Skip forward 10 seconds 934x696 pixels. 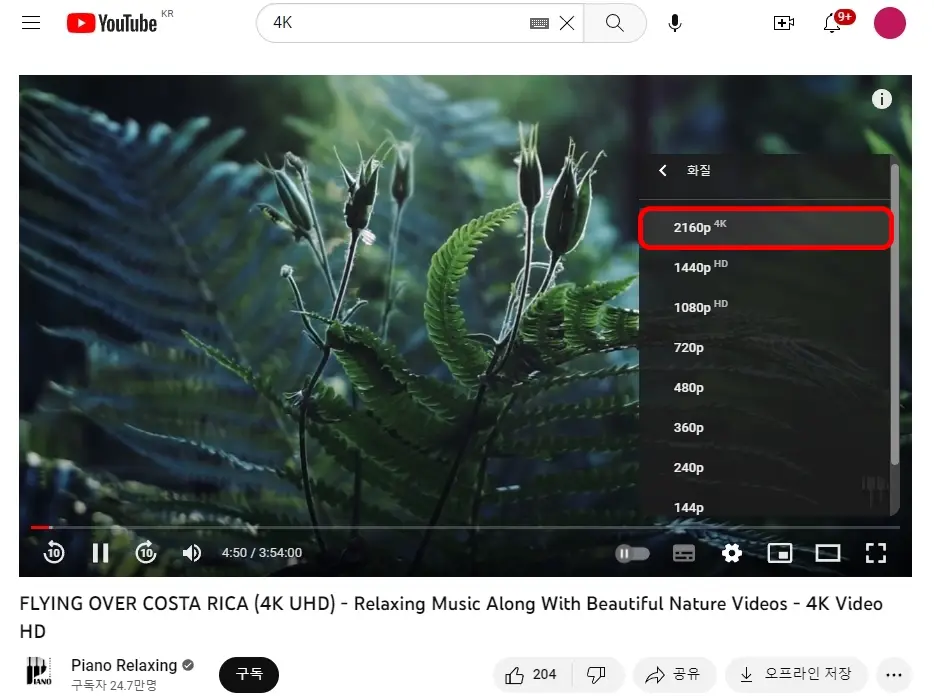[x=146, y=552]
